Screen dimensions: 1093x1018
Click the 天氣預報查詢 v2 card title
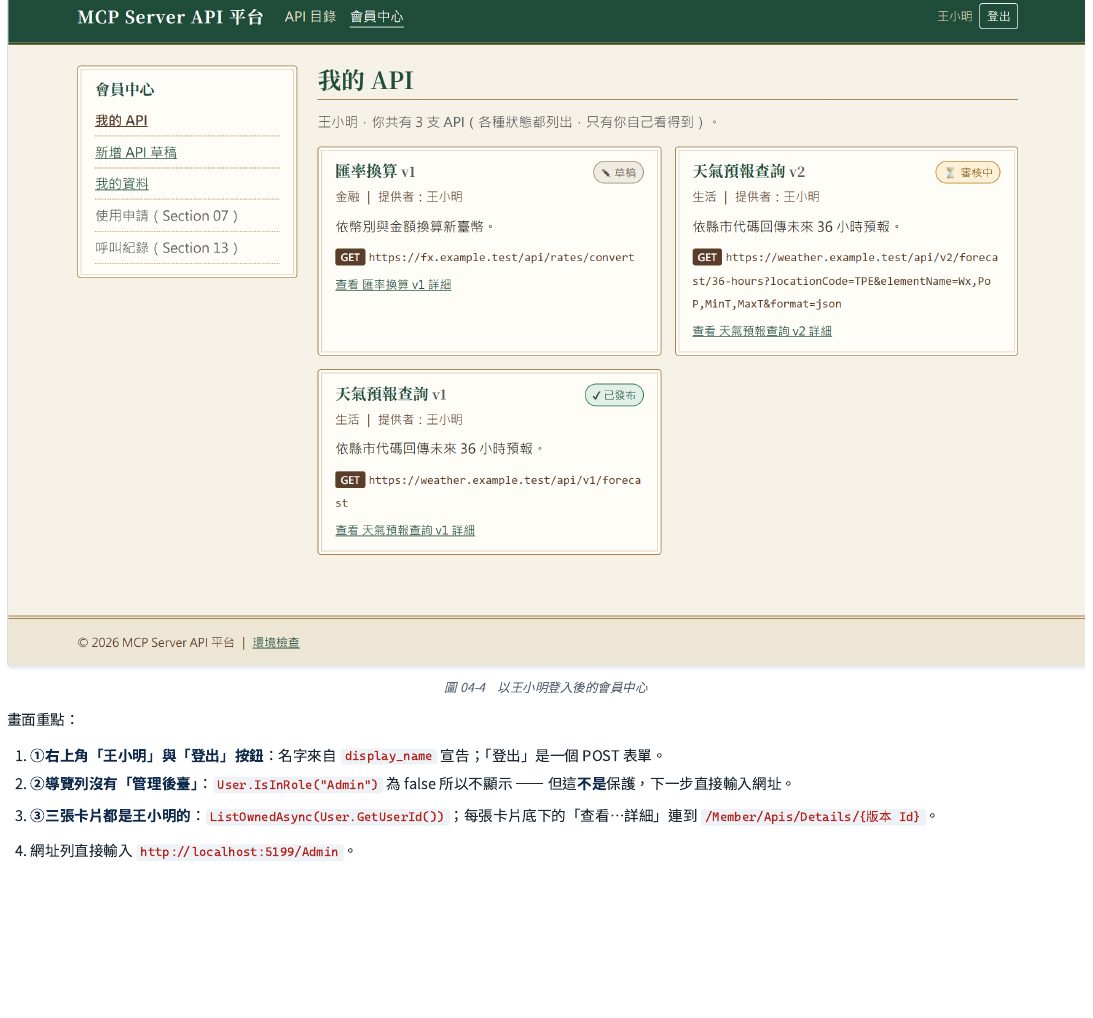pos(749,172)
